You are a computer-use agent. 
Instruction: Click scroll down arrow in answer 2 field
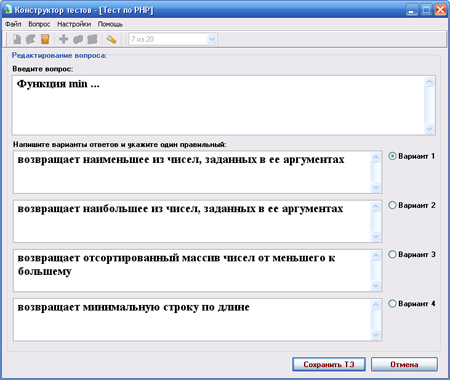coord(376,236)
